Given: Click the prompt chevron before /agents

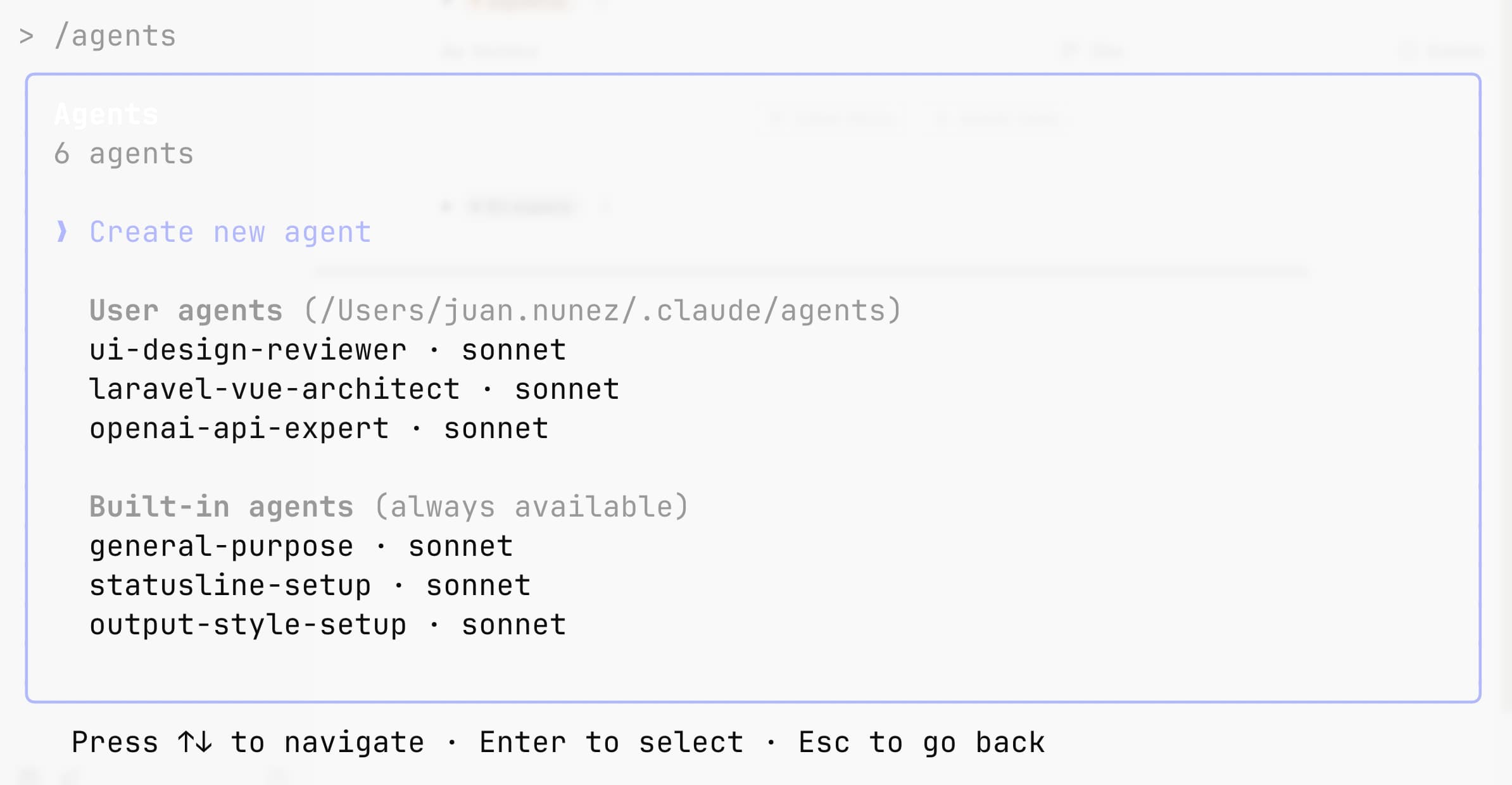Looking at the screenshot, I should [26, 36].
